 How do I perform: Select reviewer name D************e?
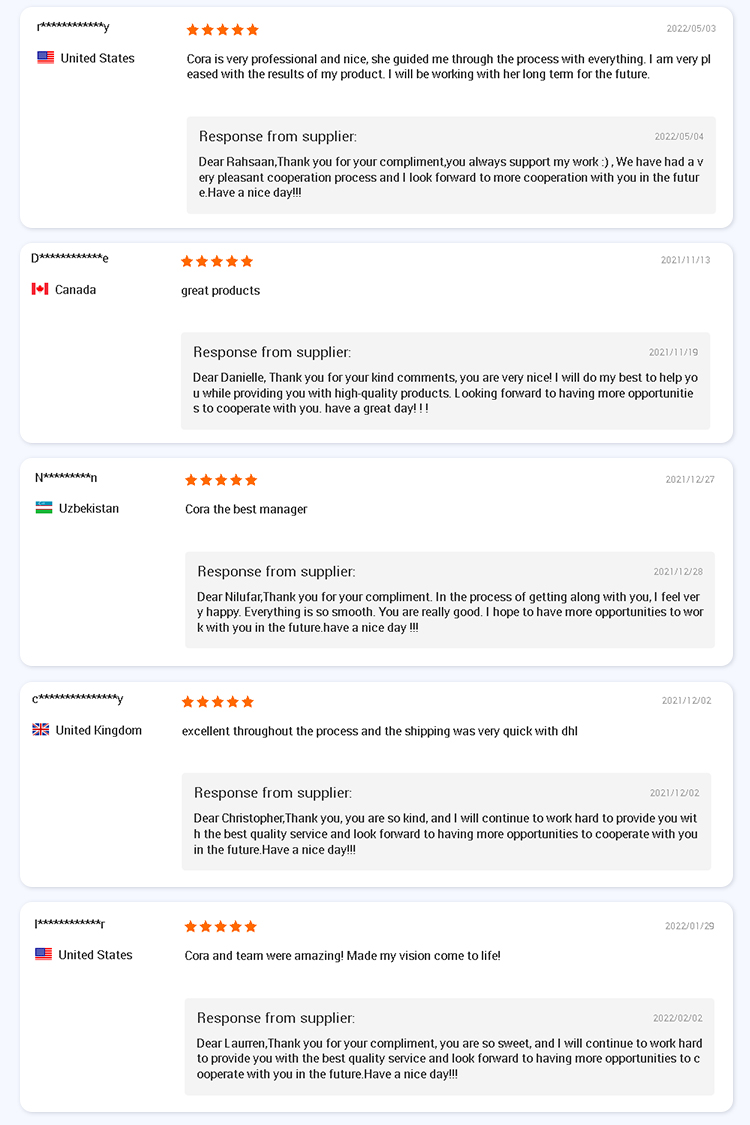[x=70, y=258]
